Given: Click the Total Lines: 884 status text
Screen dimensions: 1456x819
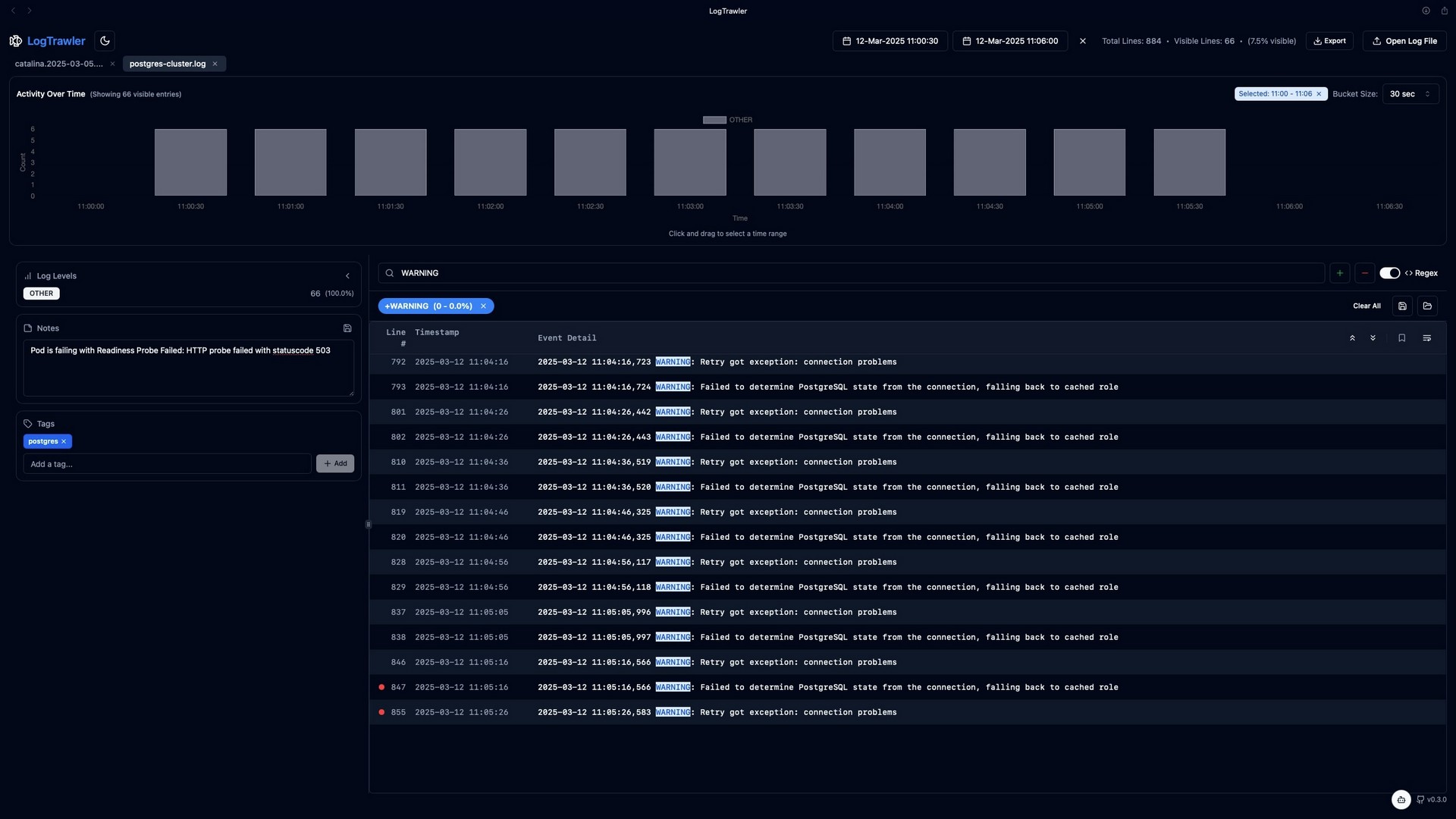Looking at the screenshot, I should (x=1131, y=41).
